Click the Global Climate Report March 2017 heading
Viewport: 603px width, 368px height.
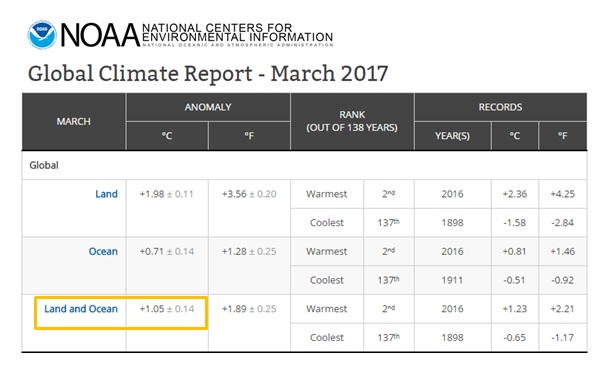pos(208,73)
